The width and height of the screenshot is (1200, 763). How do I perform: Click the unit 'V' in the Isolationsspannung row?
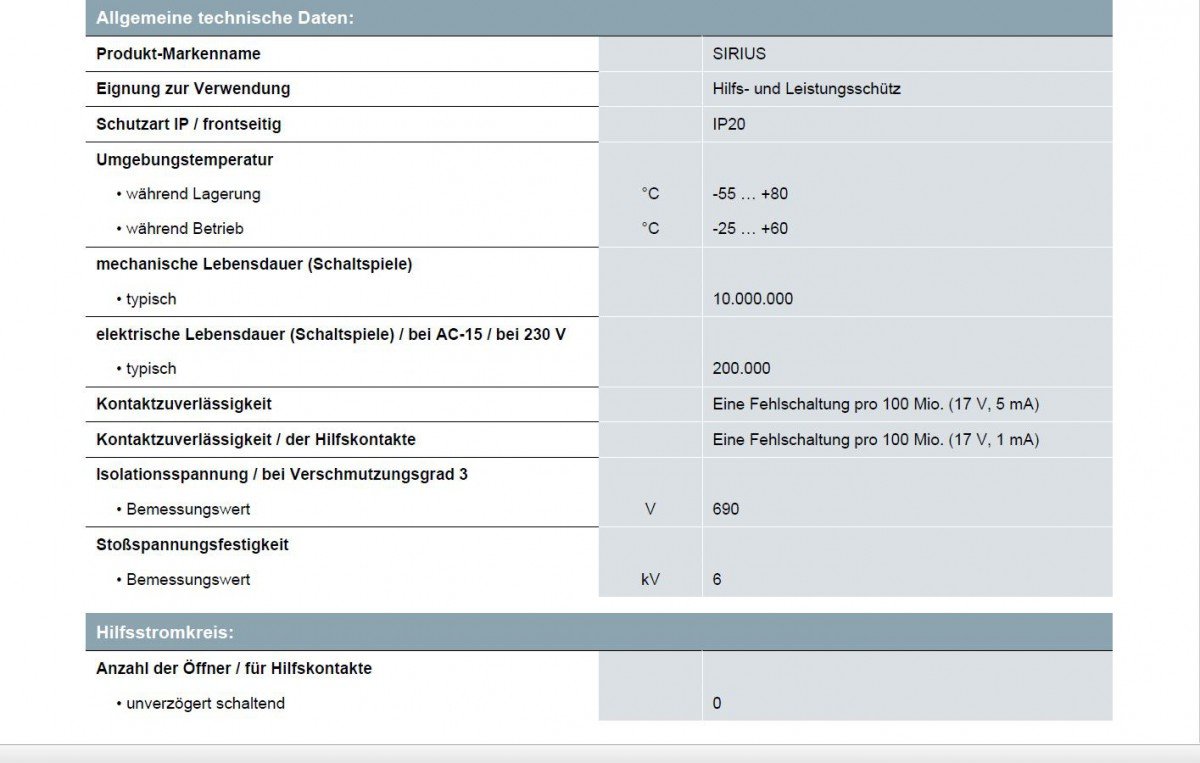click(x=651, y=509)
